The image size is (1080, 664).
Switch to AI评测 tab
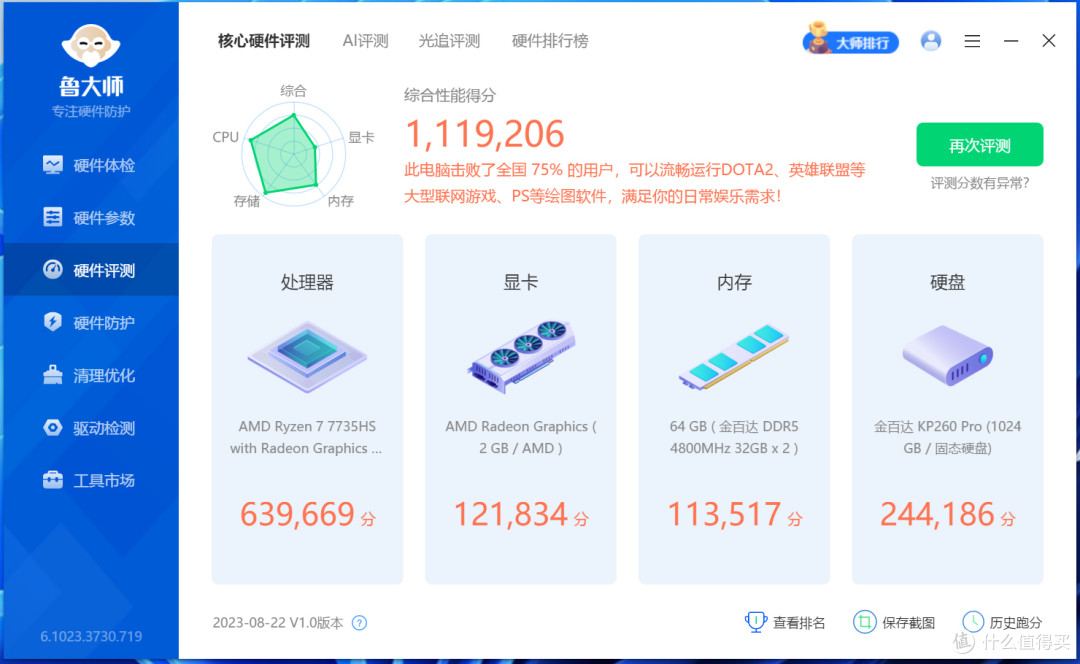tap(366, 41)
